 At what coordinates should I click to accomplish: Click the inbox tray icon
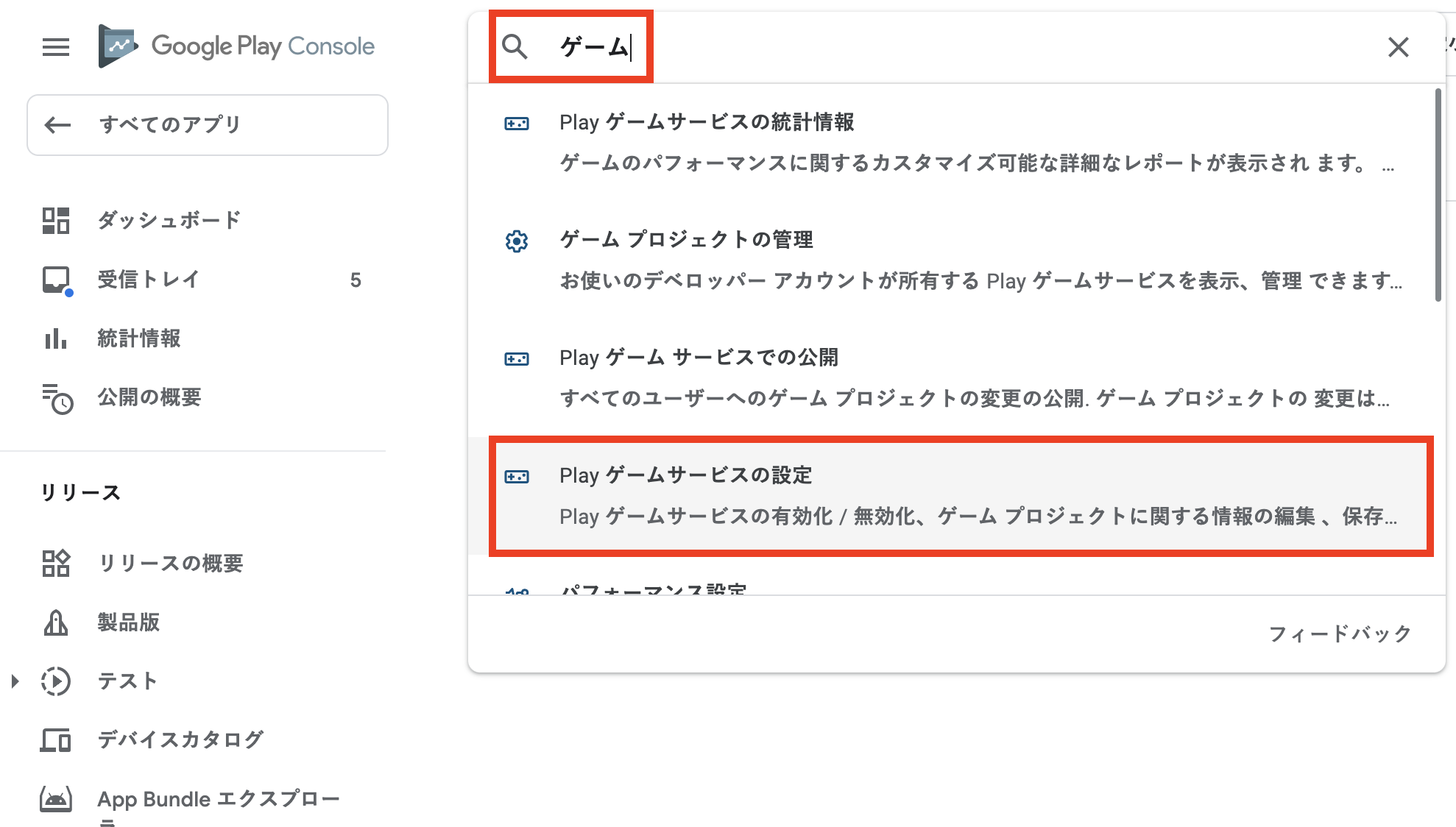[56, 280]
